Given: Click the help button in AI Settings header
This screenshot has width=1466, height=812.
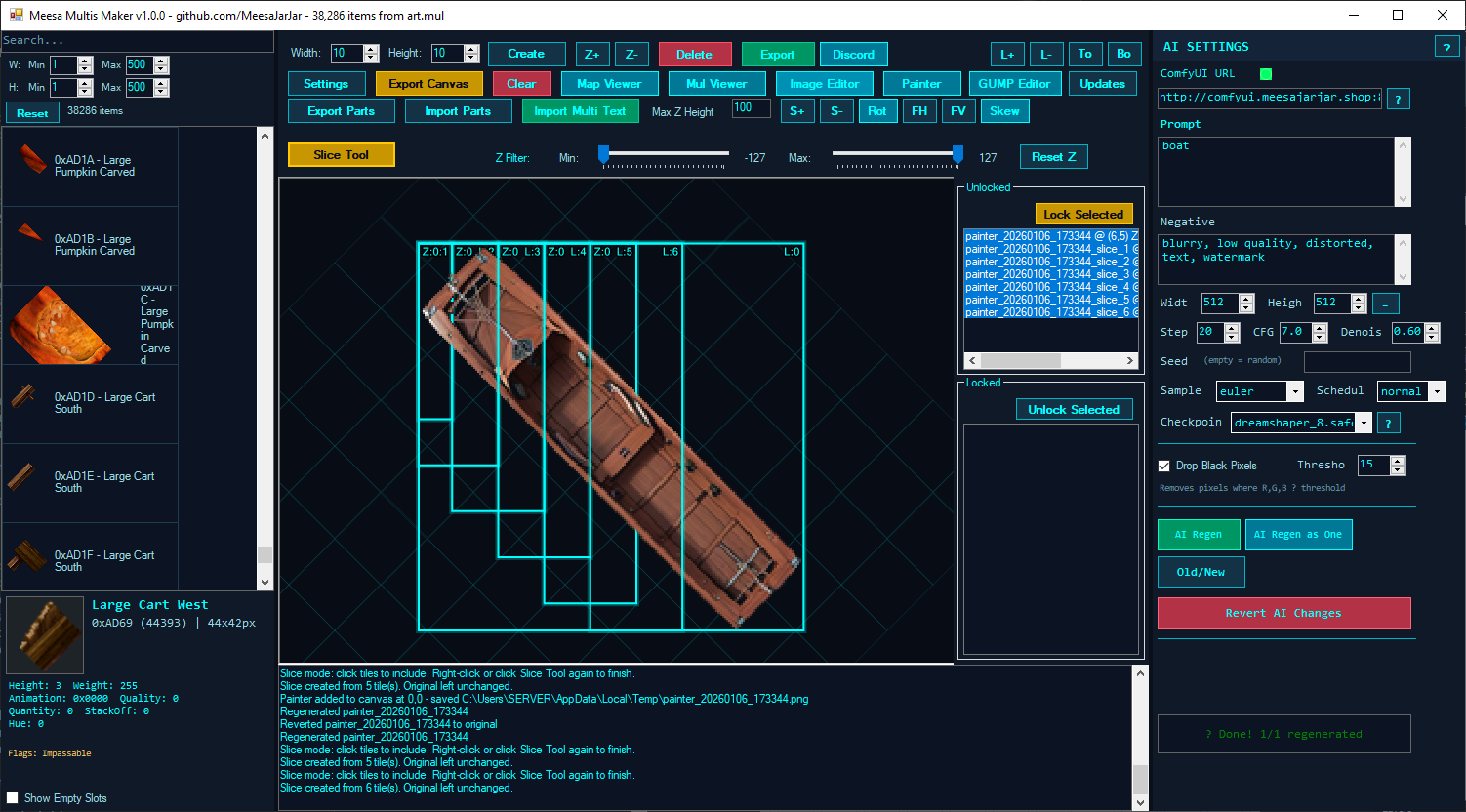Looking at the screenshot, I should tap(1446, 47).
